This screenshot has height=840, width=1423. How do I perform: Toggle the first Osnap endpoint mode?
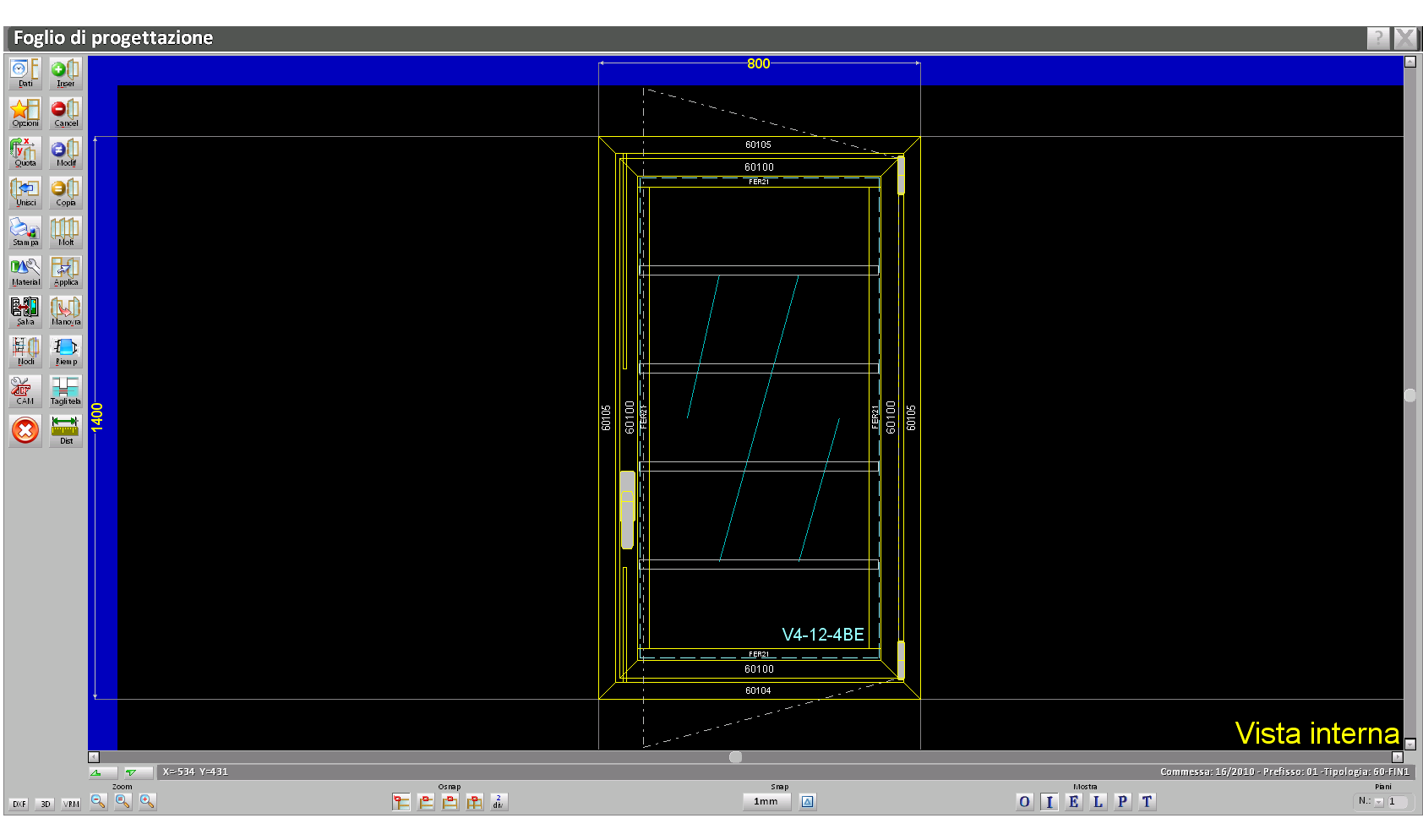click(401, 802)
